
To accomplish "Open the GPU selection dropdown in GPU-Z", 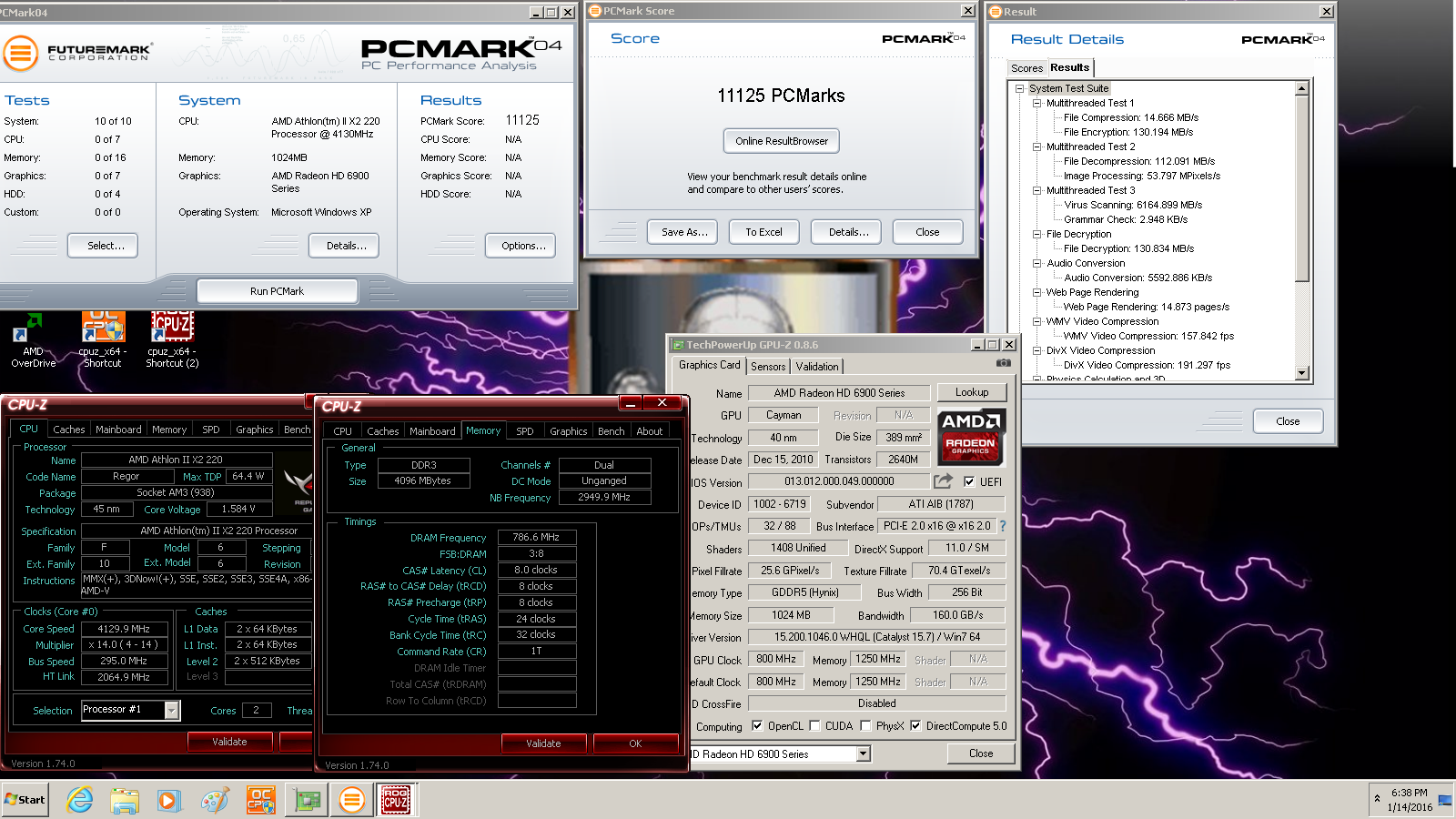I will pyautogui.click(x=864, y=753).
